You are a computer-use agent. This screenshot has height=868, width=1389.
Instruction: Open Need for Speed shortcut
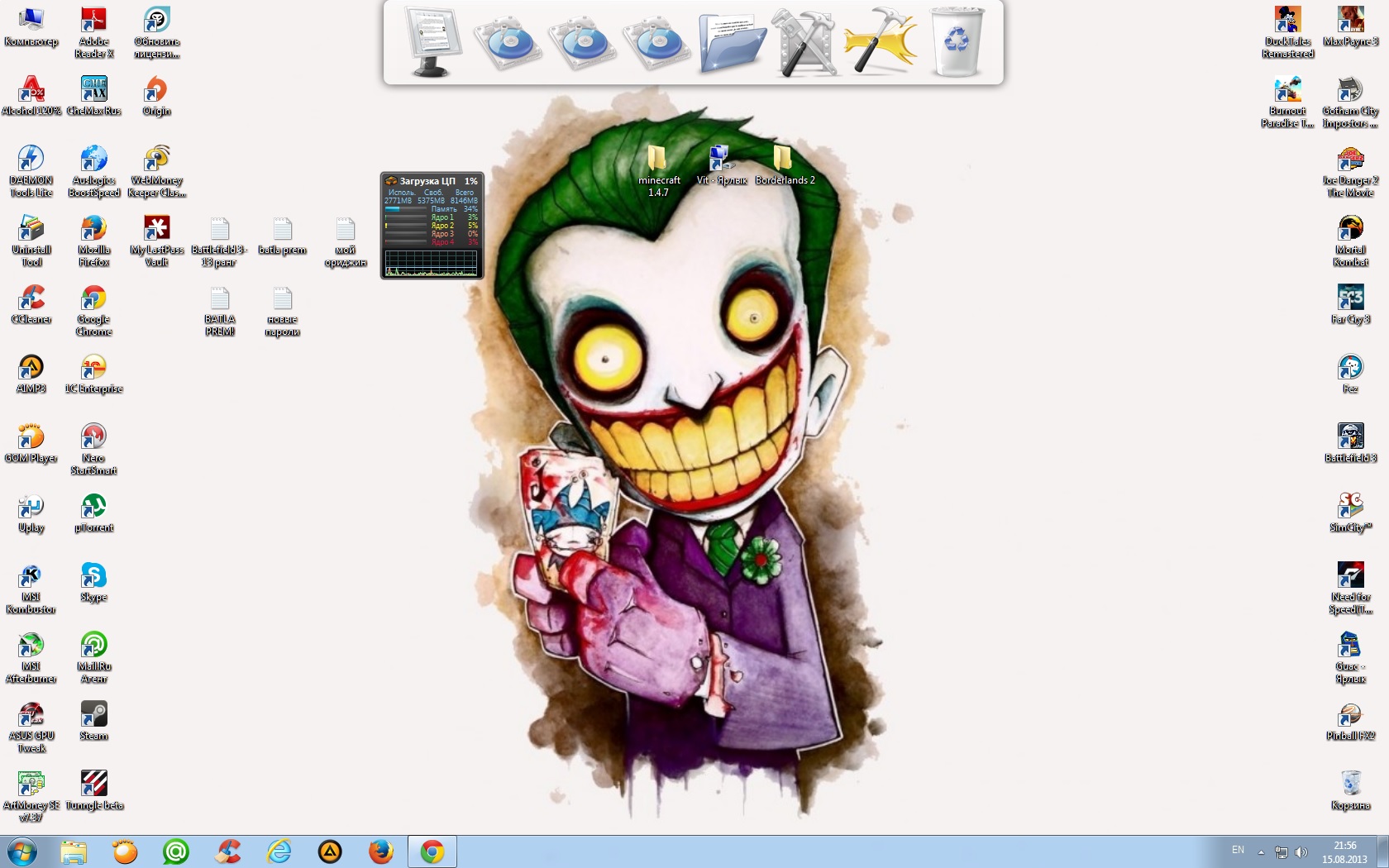(x=1350, y=588)
